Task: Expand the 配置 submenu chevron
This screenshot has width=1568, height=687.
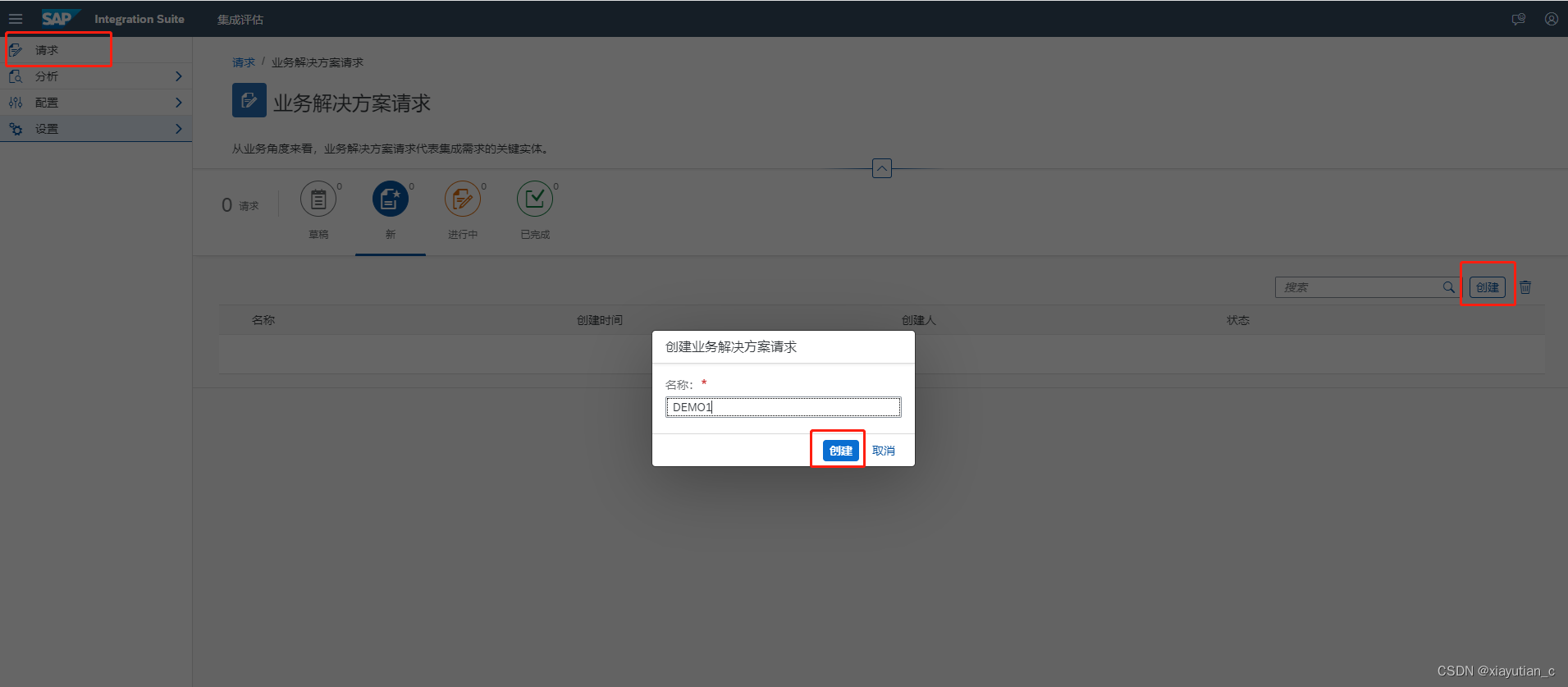Action: click(x=178, y=103)
